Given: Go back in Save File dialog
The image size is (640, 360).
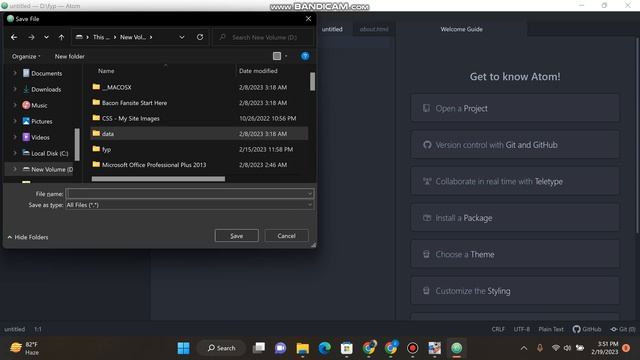Looking at the screenshot, I should (14, 37).
